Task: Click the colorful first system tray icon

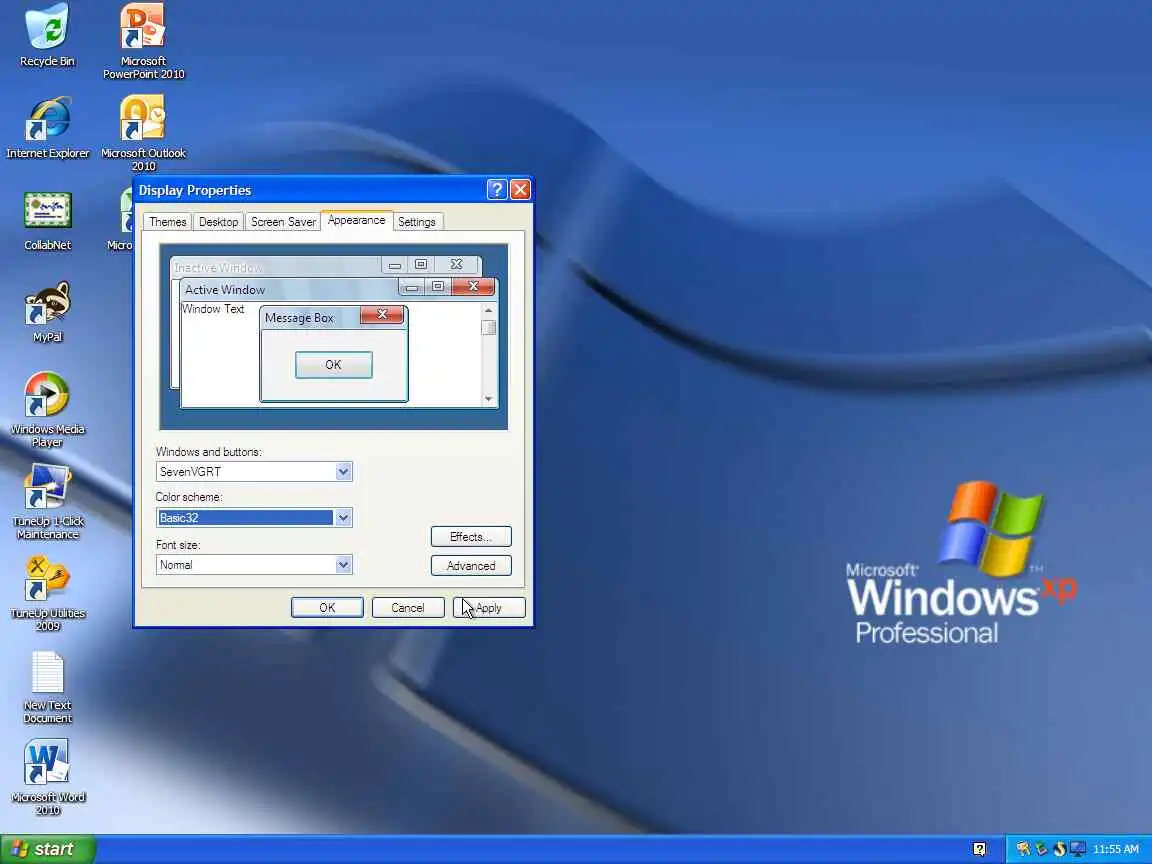Action: tap(1023, 849)
